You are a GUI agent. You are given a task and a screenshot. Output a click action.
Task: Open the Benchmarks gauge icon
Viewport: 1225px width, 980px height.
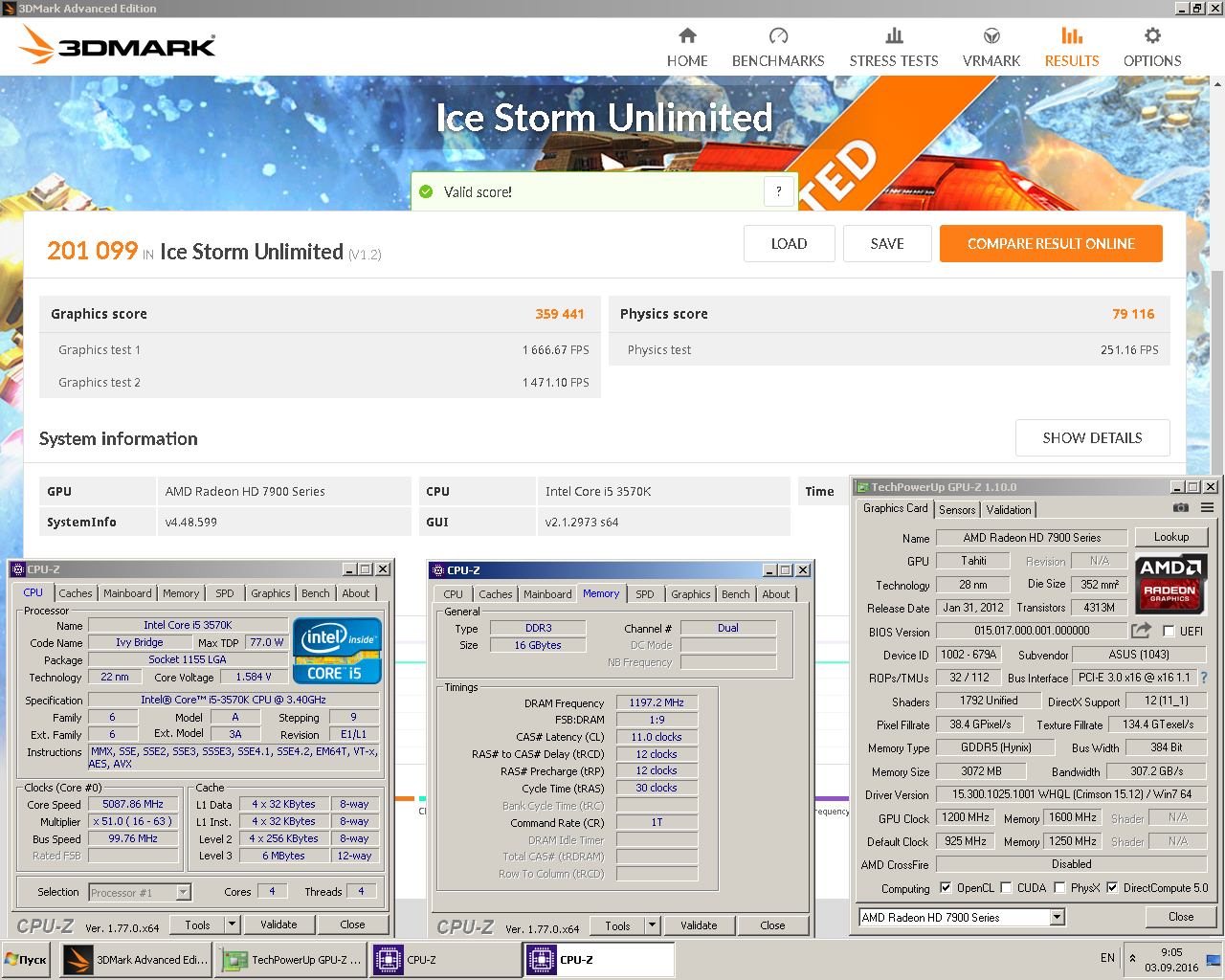(778, 36)
